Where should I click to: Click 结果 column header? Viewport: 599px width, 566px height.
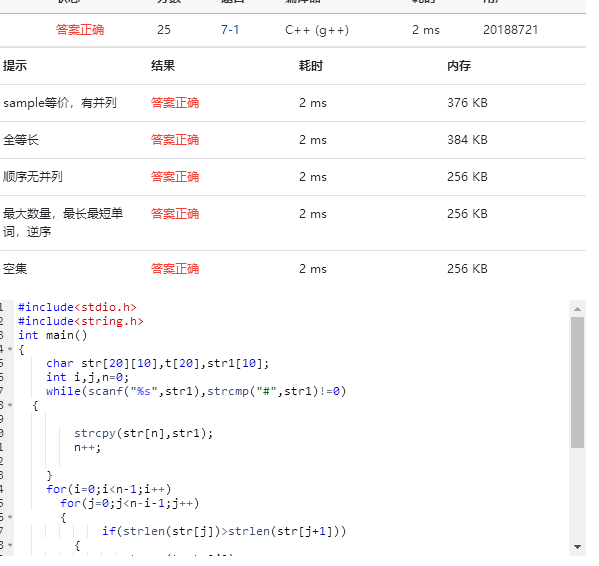[163, 66]
